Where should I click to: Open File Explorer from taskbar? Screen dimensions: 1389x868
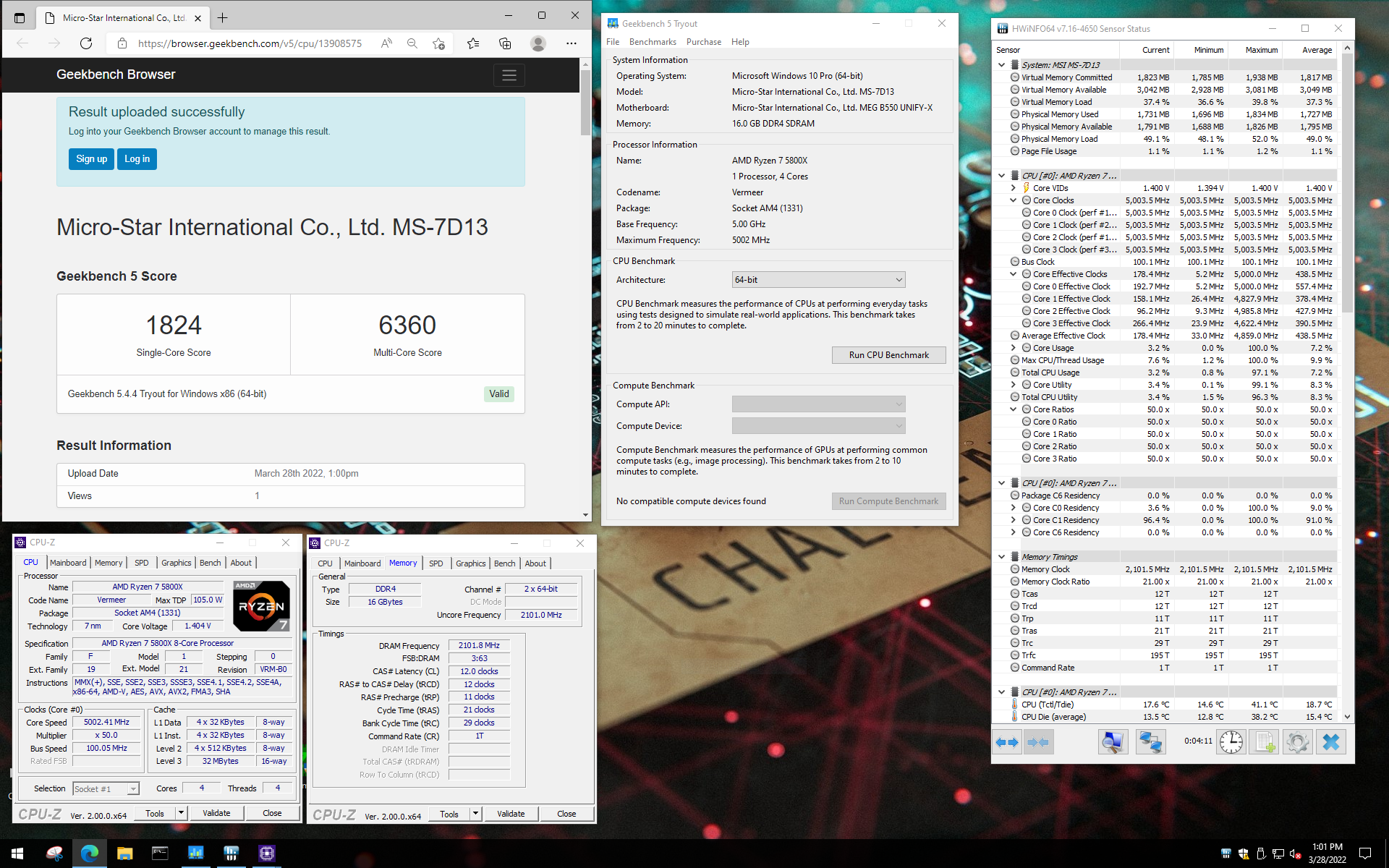[x=124, y=854]
